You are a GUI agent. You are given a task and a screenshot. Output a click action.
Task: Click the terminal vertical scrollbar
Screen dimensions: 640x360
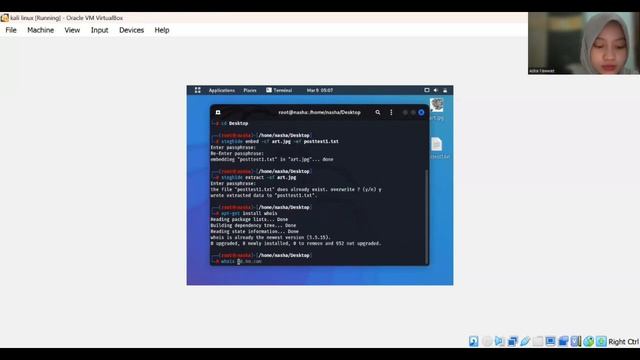(427, 217)
